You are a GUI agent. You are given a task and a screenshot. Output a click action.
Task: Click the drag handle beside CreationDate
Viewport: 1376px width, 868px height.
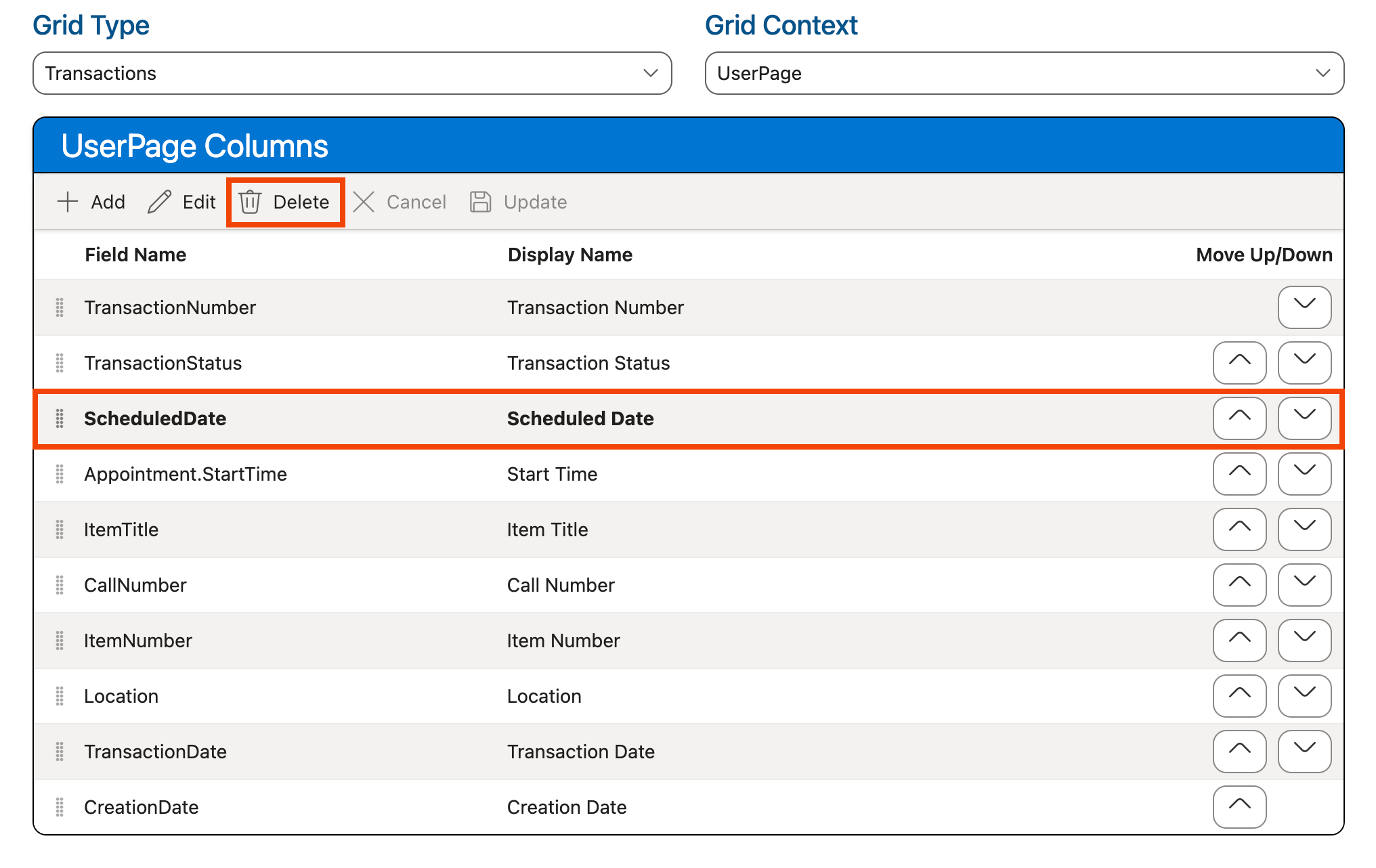click(x=60, y=806)
